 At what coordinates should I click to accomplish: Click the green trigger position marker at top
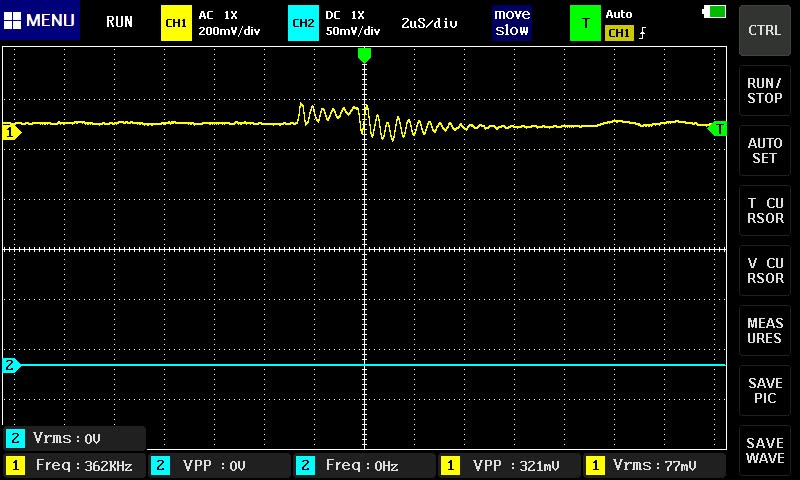364,54
